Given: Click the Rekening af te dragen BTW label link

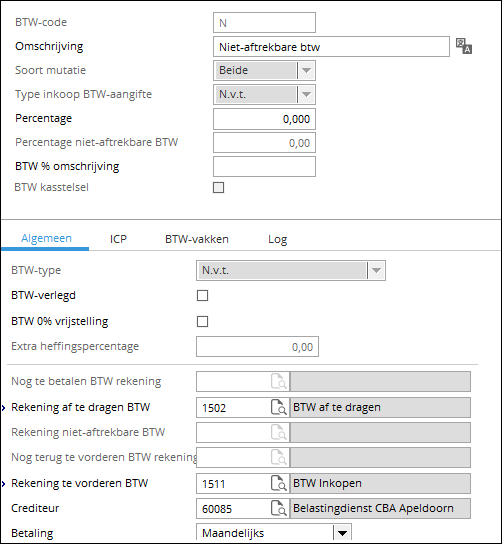Looking at the screenshot, I should [80, 407].
